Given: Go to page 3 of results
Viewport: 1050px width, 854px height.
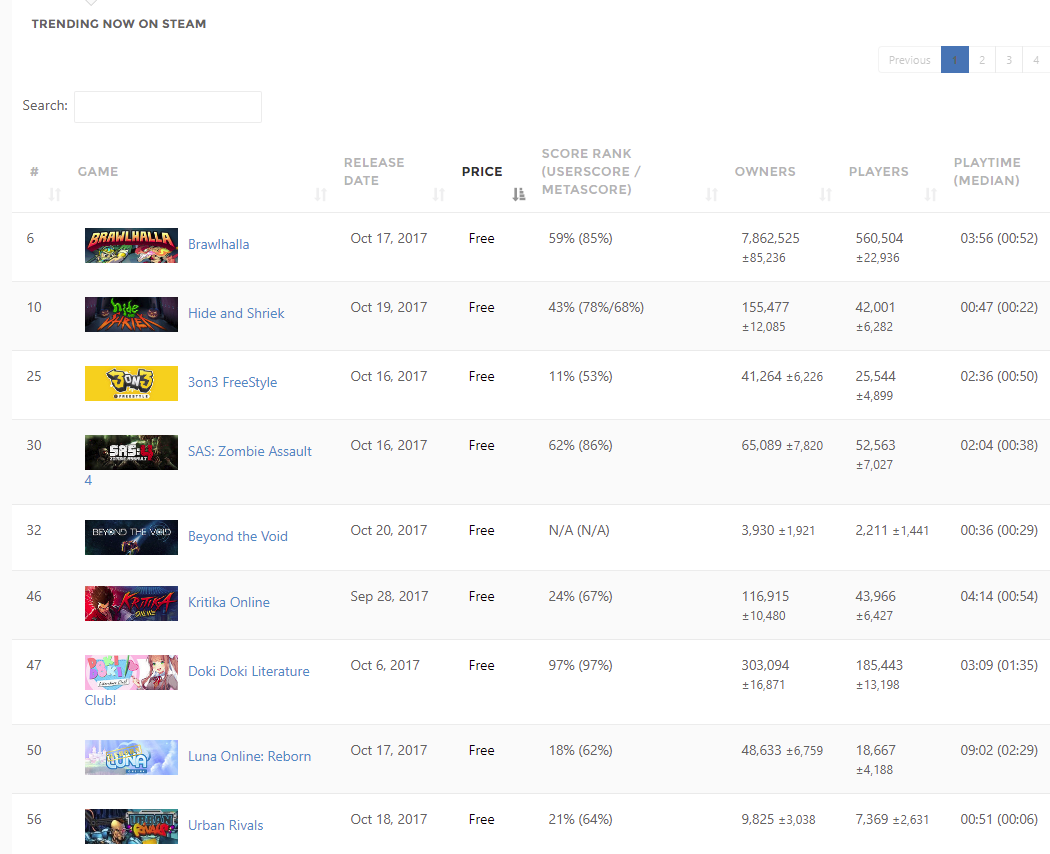Looking at the screenshot, I should click(1009, 60).
